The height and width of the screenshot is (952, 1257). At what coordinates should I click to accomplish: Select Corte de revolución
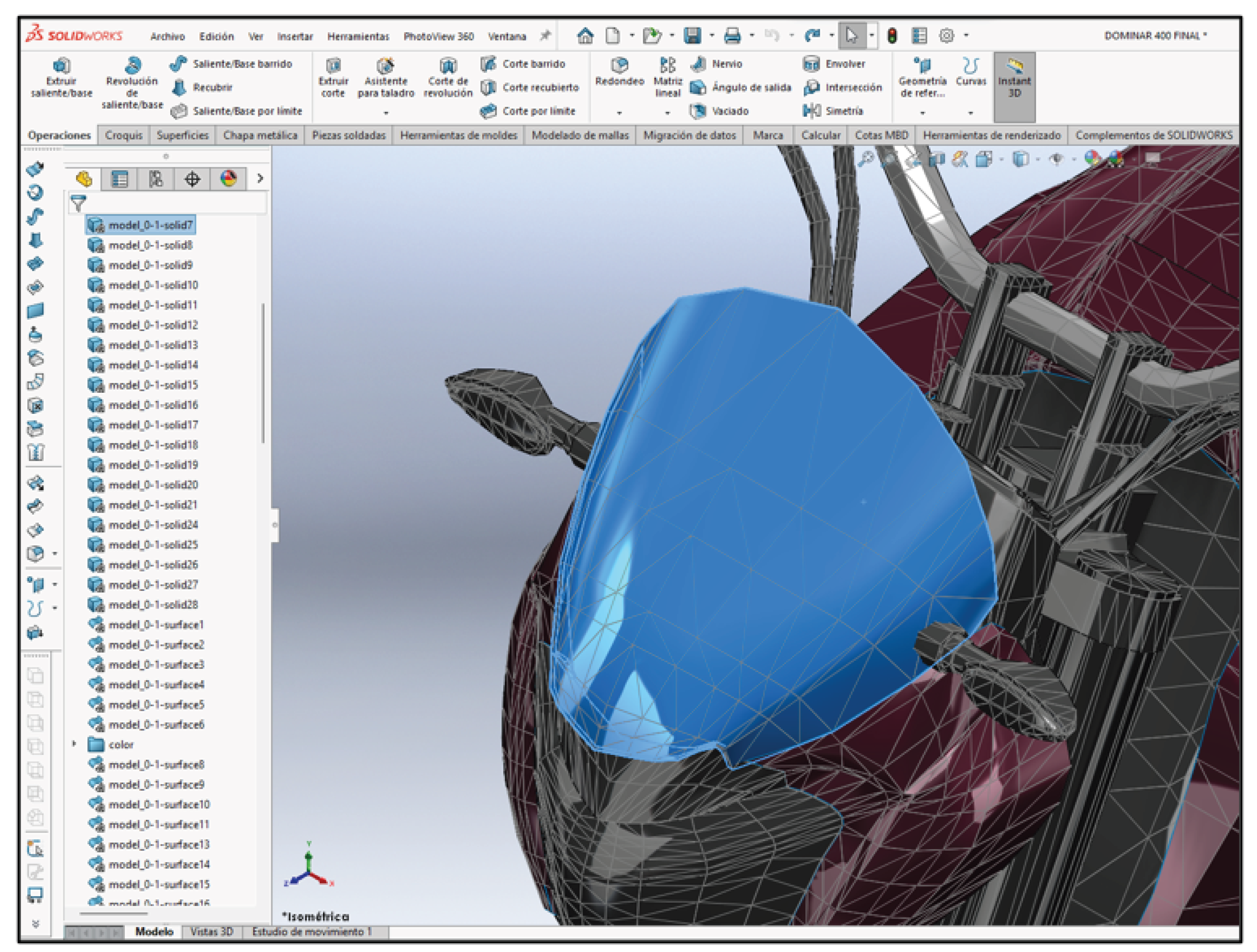[448, 78]
